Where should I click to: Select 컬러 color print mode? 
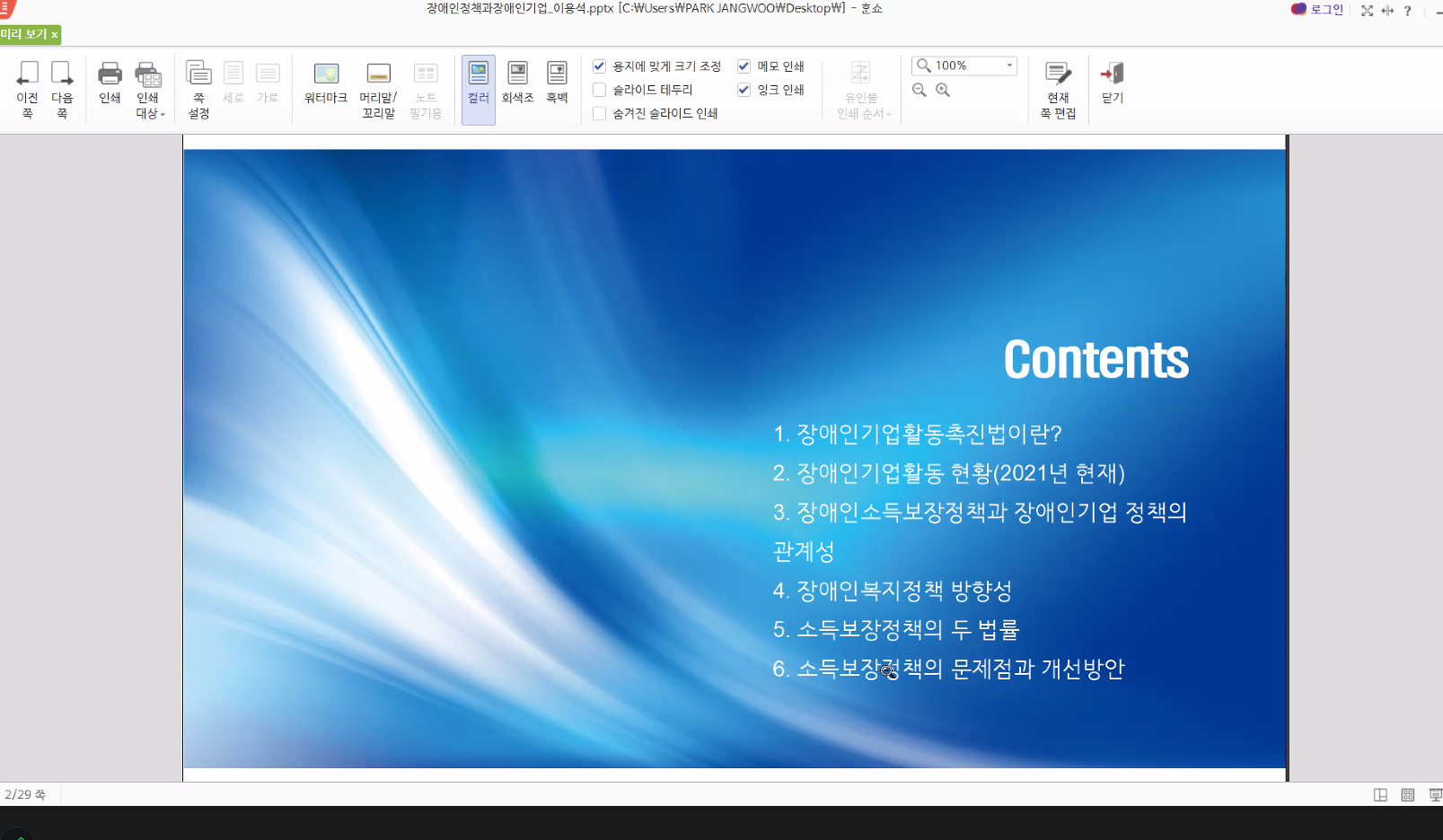click(x=479, y=89)
